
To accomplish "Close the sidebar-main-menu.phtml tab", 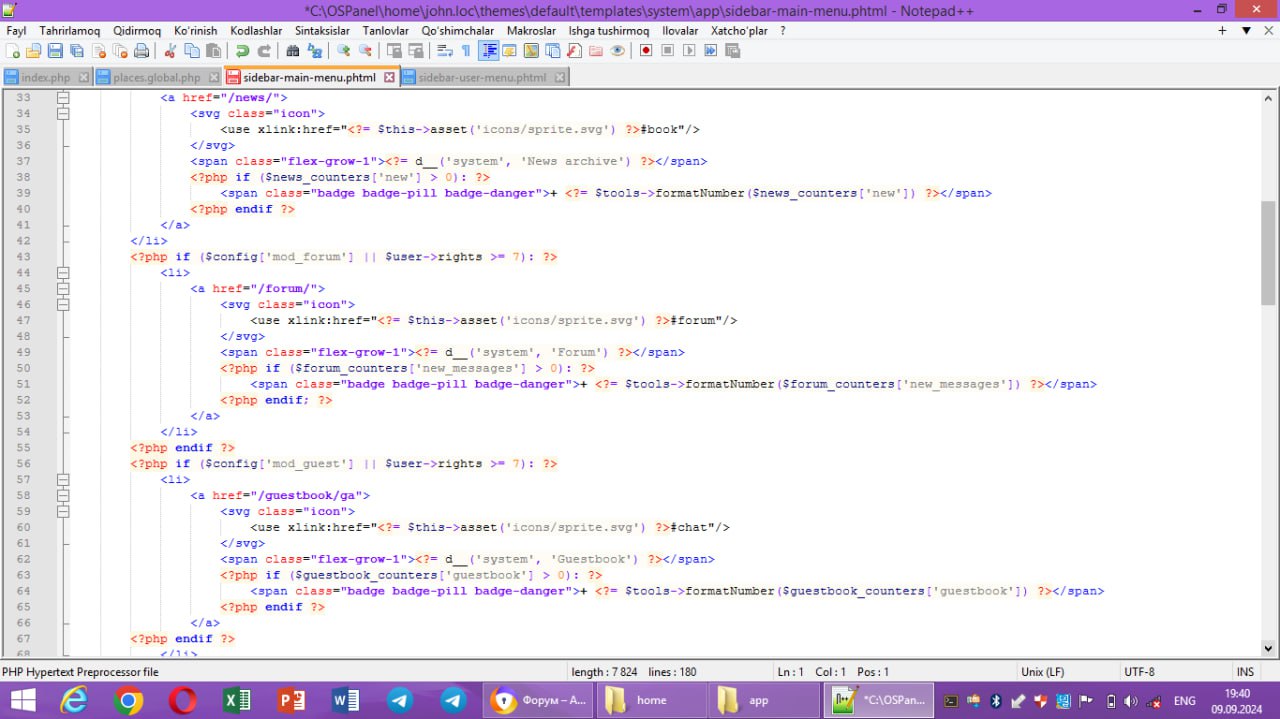I will (390, 77).
